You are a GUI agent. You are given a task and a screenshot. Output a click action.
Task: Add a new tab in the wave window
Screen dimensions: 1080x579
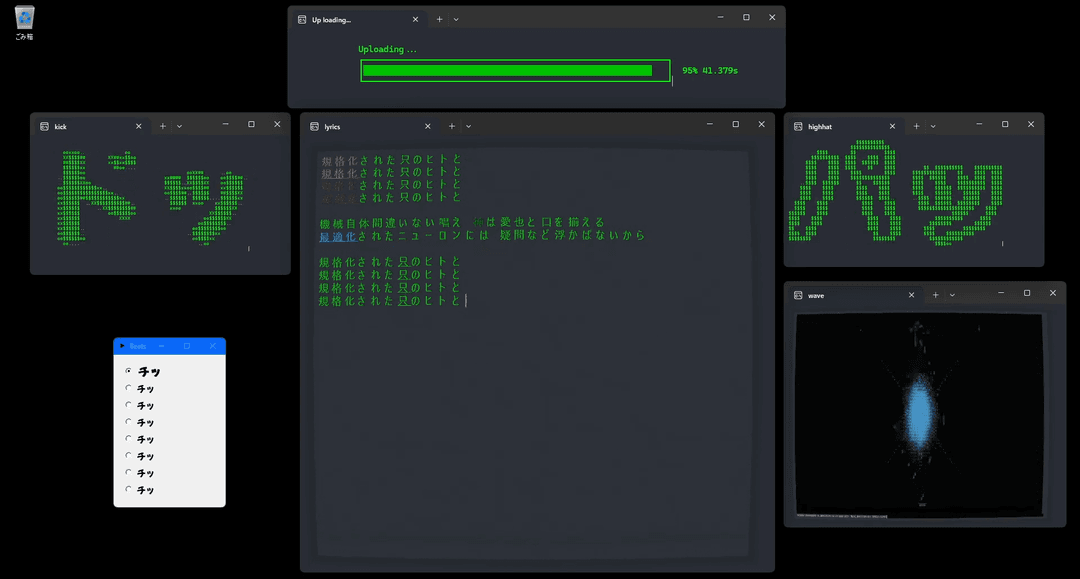pos(935,295)
